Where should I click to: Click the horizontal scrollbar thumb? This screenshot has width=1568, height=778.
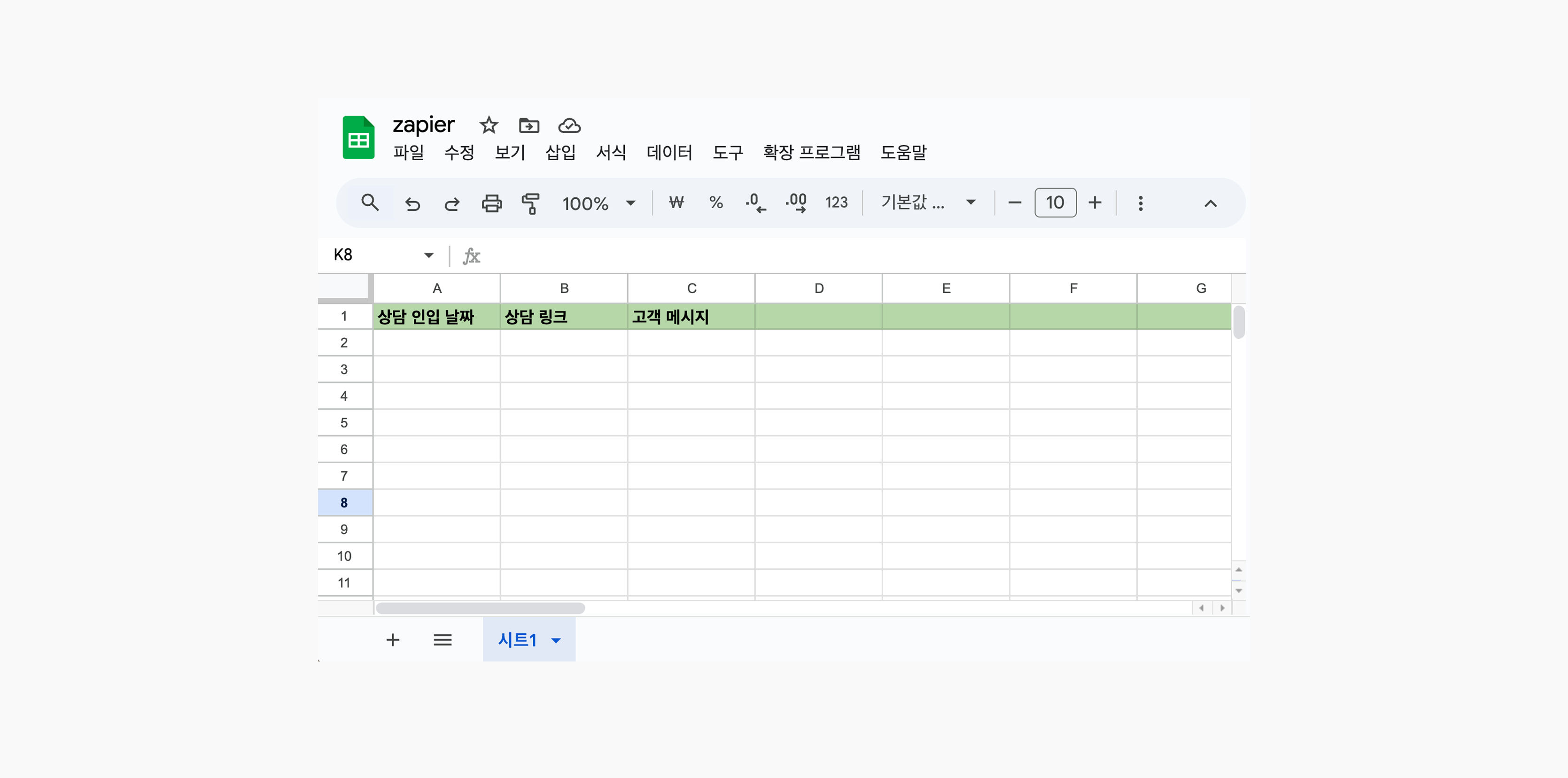click(480, 608)
